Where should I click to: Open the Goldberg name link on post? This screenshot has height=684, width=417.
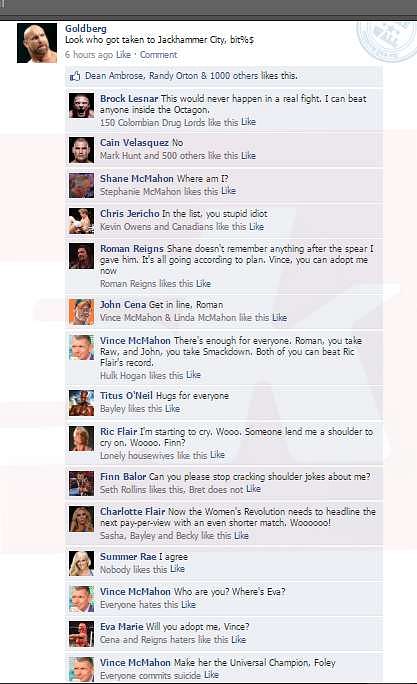[85, 28]
